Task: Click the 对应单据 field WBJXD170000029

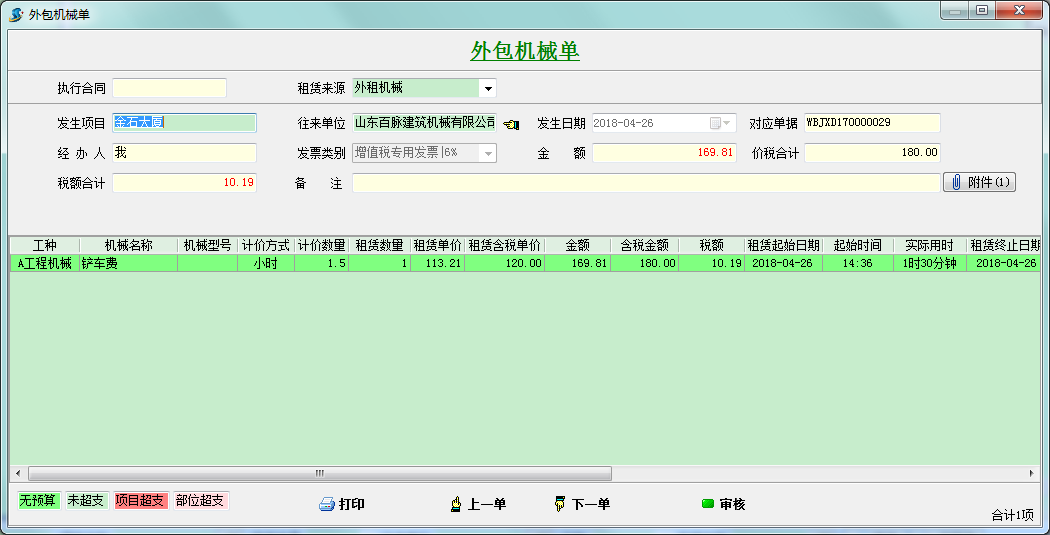Action: pos(873,123)
